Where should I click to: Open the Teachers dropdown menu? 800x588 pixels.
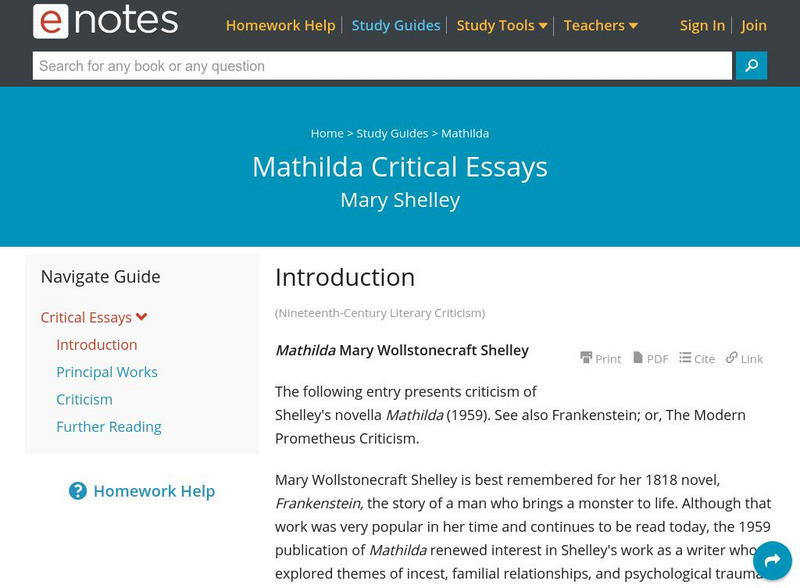pos(600,25)
